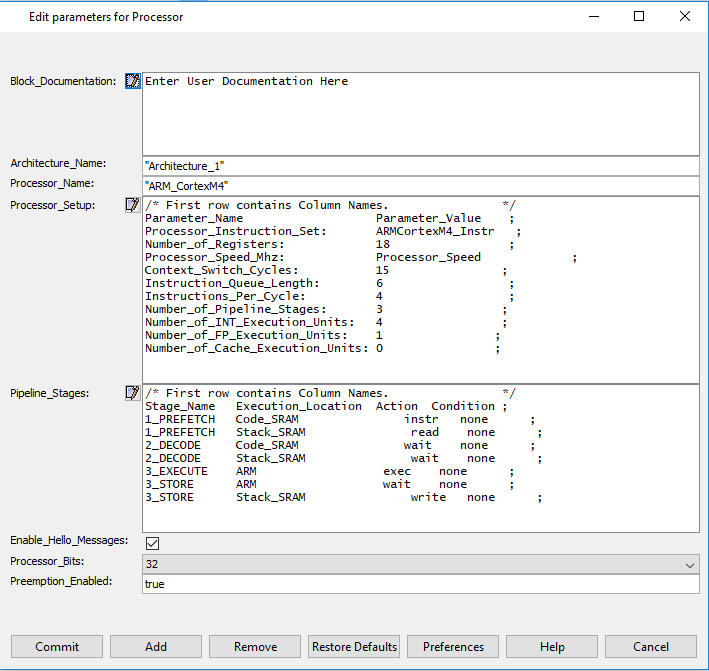
Task: Open the Processor_Setup editor icon
Action: tap(132, 205)
